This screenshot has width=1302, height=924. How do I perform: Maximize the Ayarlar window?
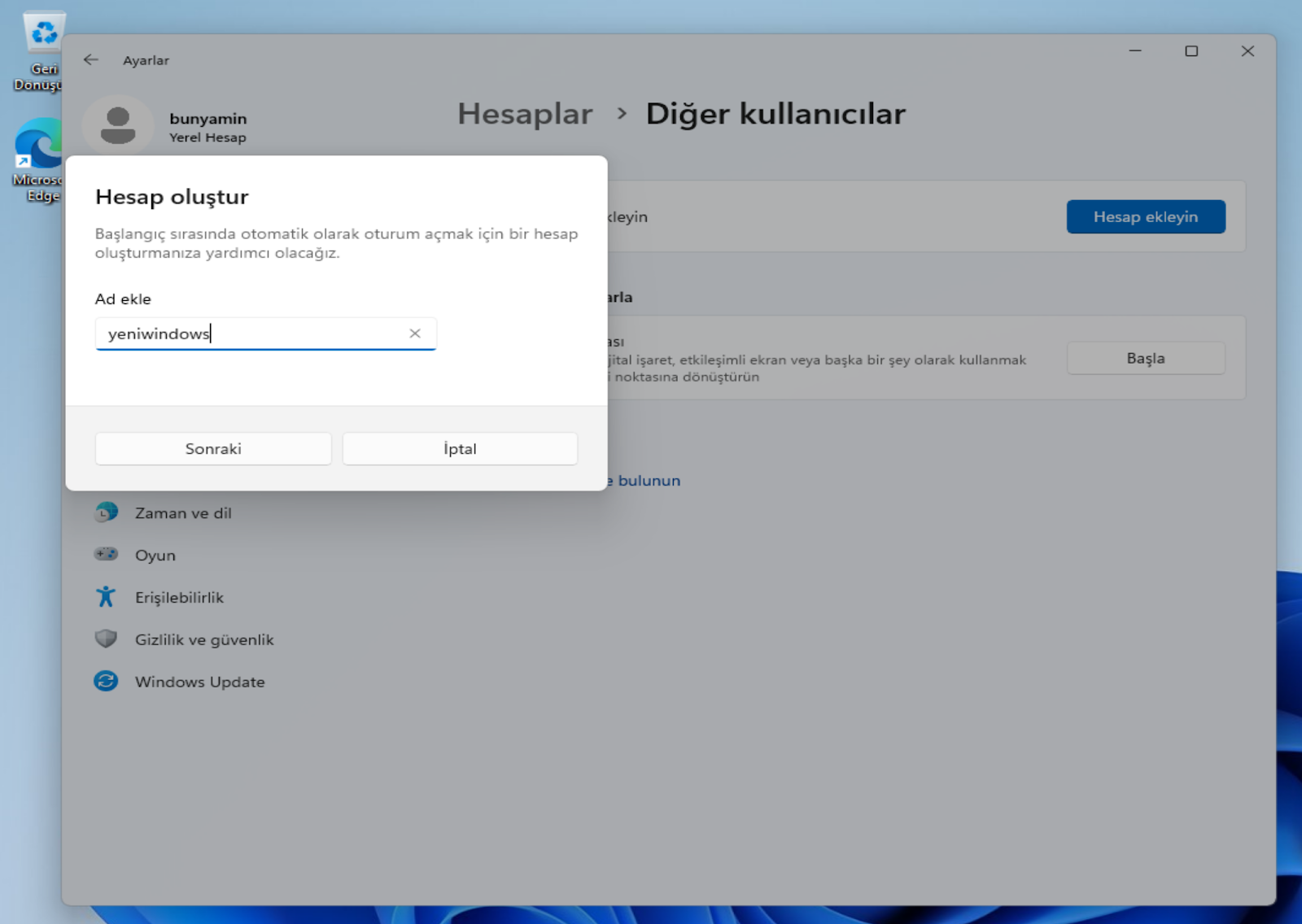(1191, 51)
